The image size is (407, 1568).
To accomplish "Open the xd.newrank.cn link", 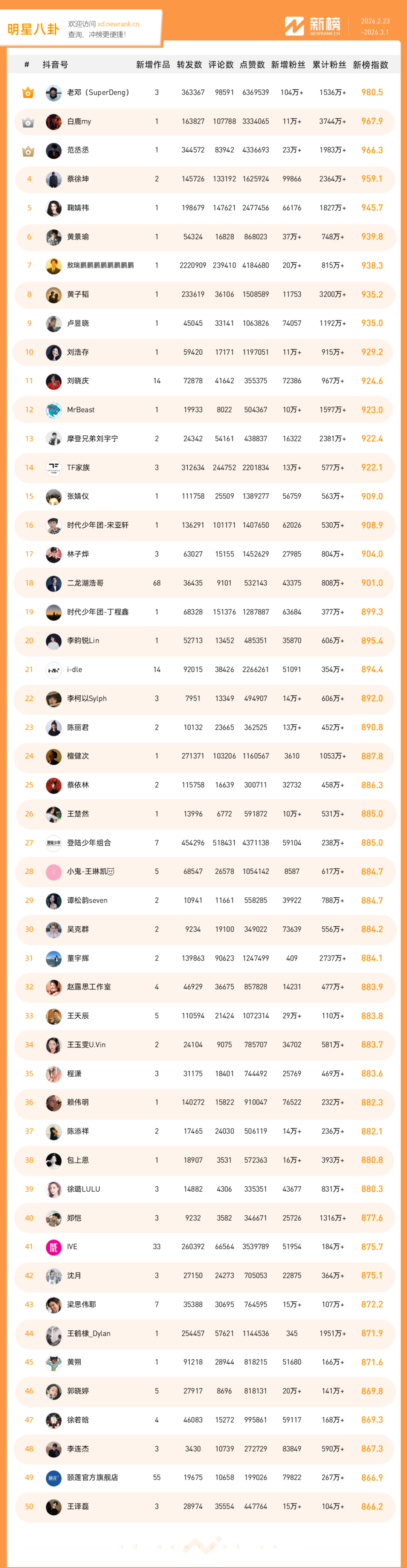I will pyautogui.click(x=118, y=25).
